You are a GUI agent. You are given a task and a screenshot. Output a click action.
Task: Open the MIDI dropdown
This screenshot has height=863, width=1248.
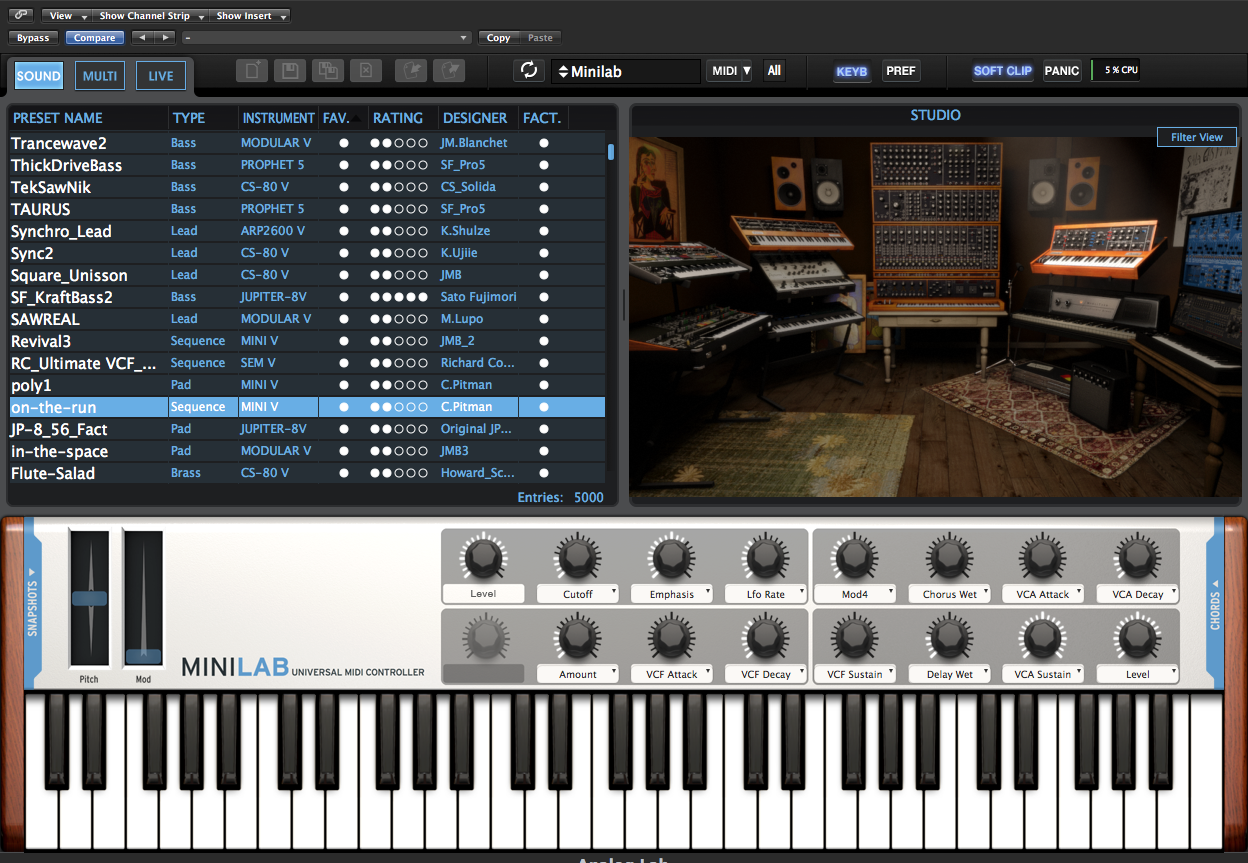point(729,71)
